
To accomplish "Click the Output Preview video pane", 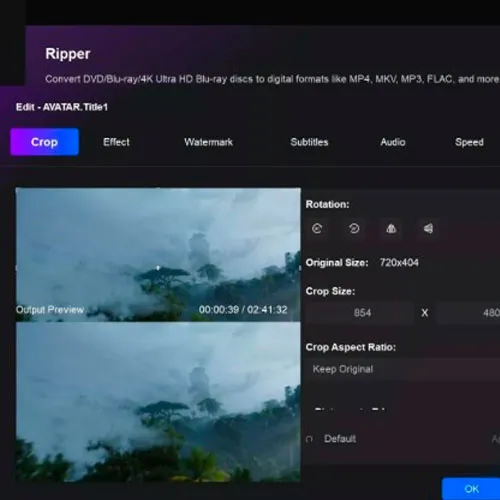I will (158, 402).
